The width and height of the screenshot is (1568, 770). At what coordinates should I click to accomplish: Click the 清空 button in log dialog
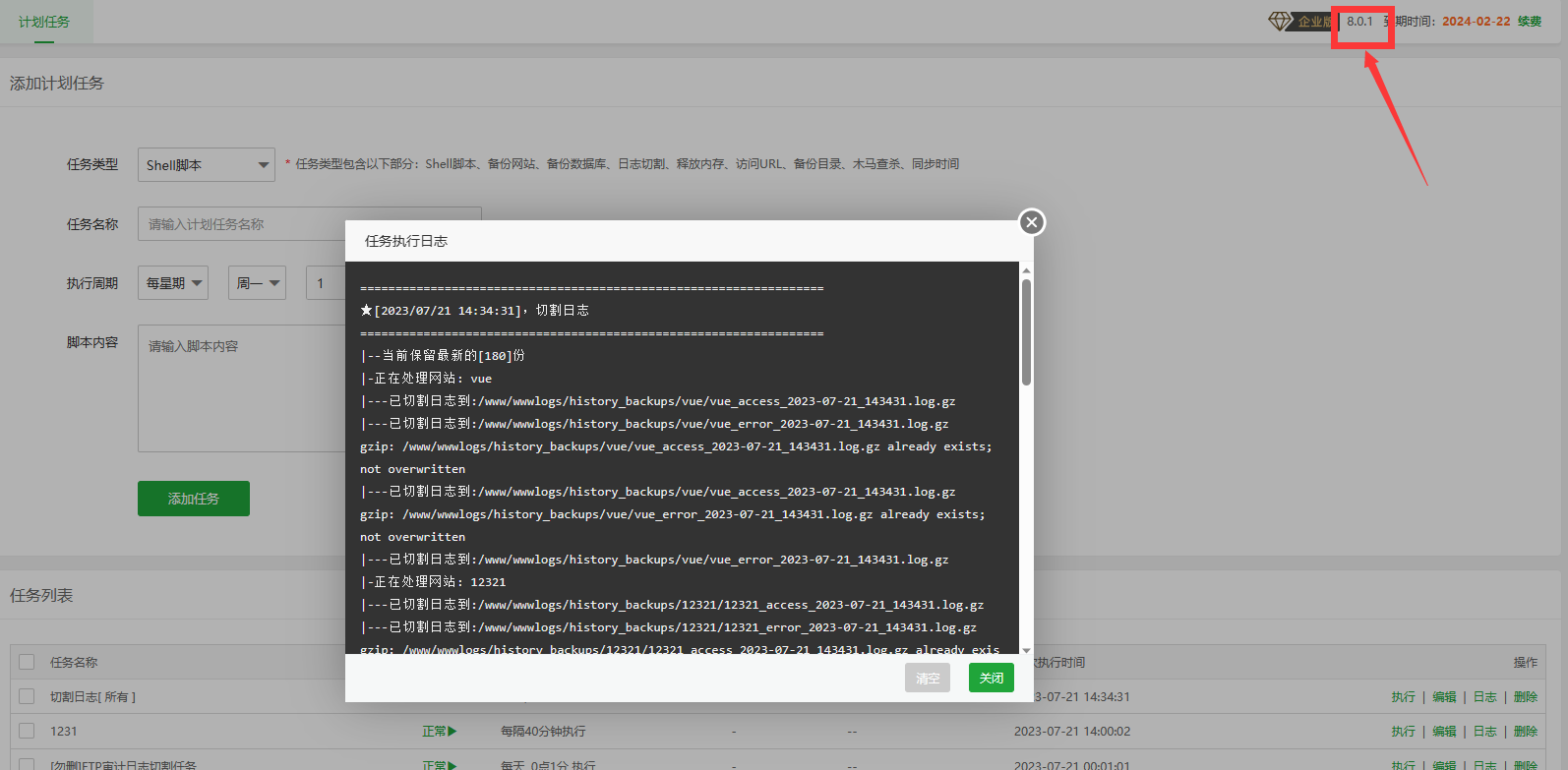pyautogui.click(x=928, y=678)
